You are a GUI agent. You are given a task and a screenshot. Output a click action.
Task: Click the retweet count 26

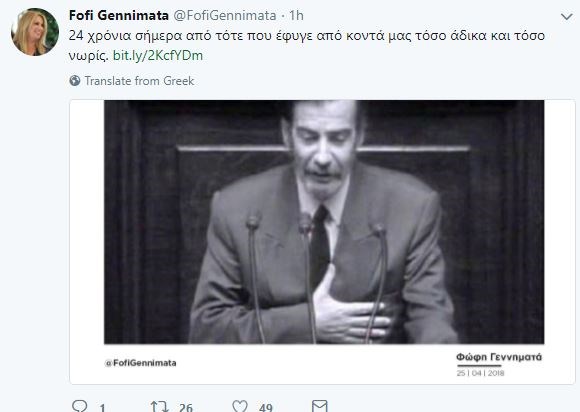[186, 408]
